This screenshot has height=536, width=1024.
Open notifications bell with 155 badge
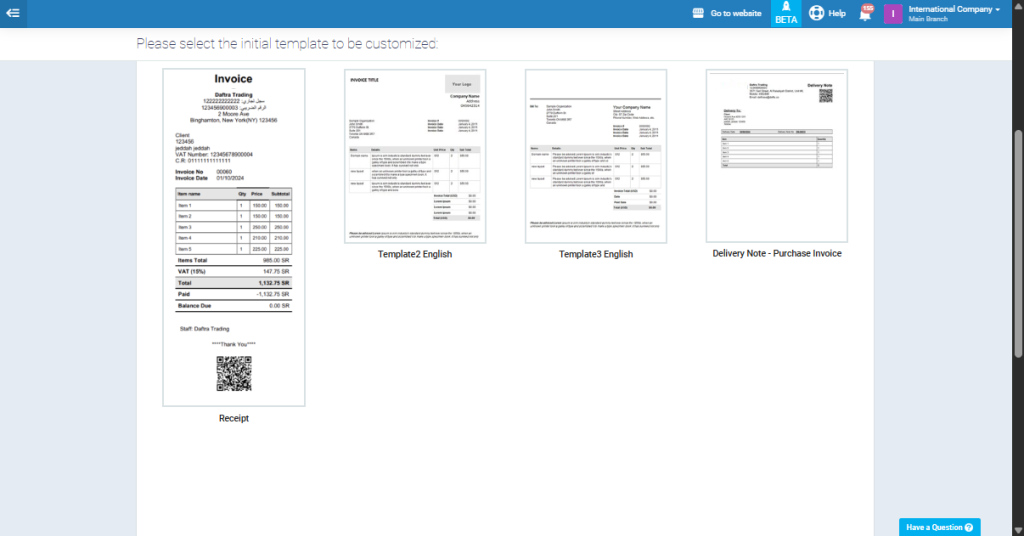865,14
